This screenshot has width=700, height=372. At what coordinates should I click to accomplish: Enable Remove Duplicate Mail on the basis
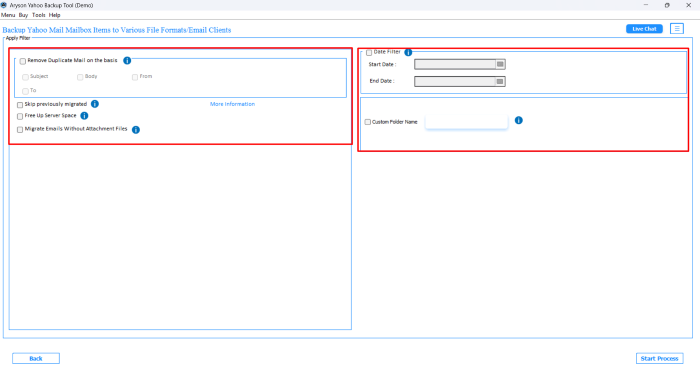(x=23, y=61)
